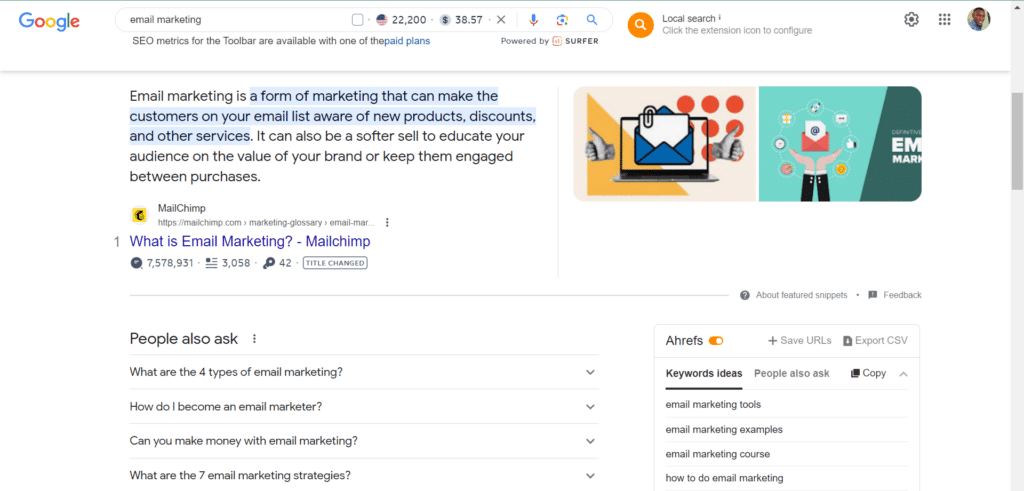Click the Feedback link
The image size is (1024, 491).
click(x=902, y=295)
